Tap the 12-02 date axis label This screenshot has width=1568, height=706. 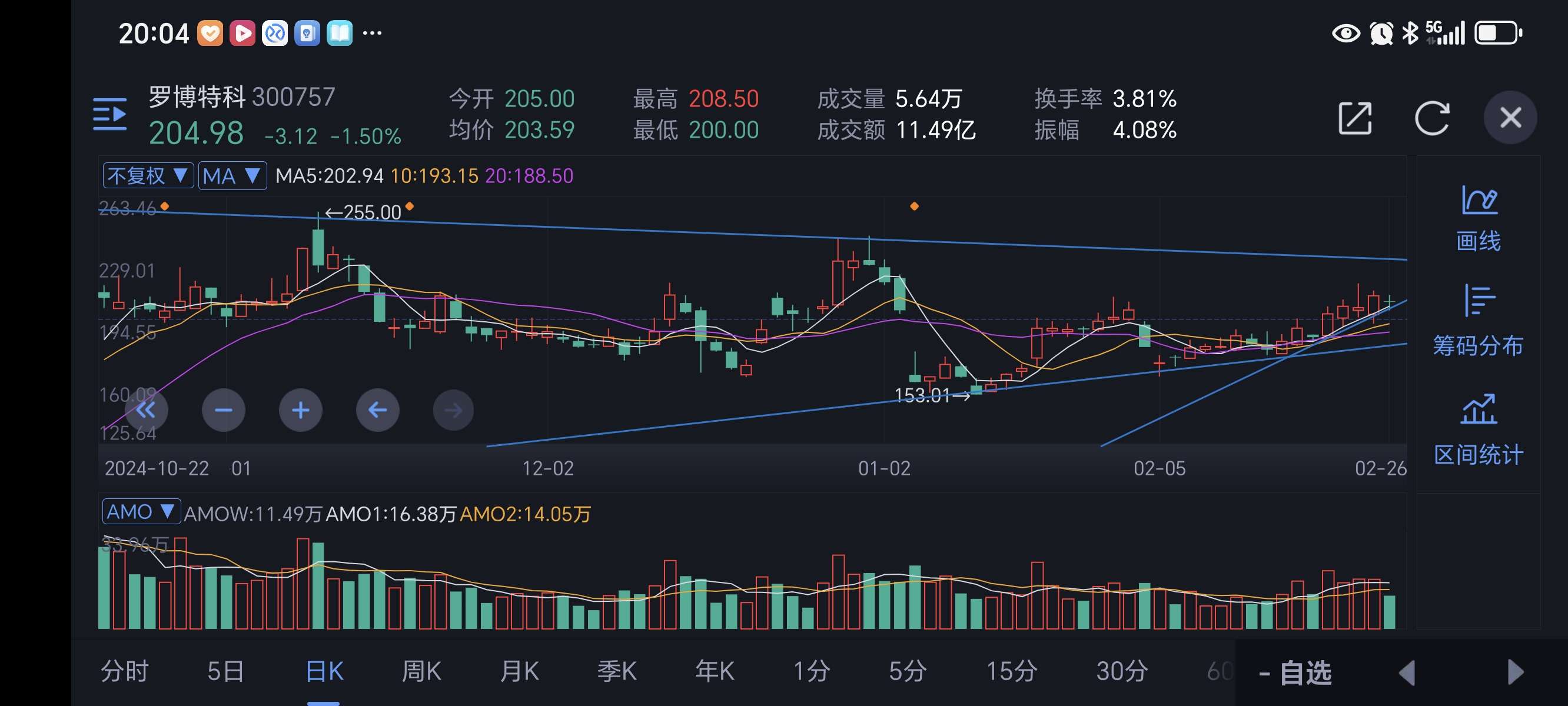click(x=548, y=469)
